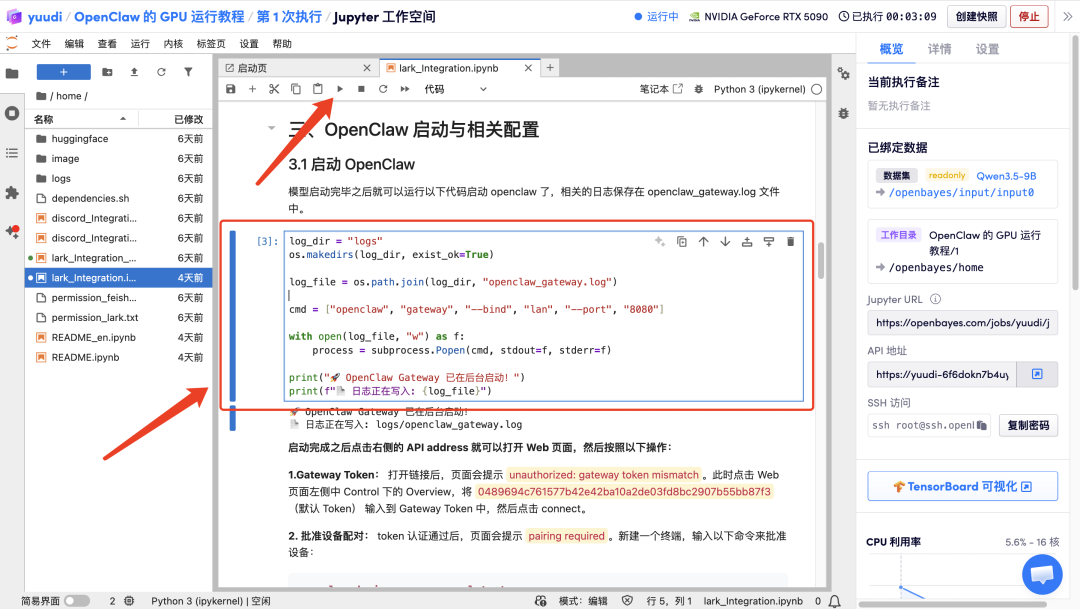
Task: Move the cell down with down arrow
Action: click(x=725, y=242)
